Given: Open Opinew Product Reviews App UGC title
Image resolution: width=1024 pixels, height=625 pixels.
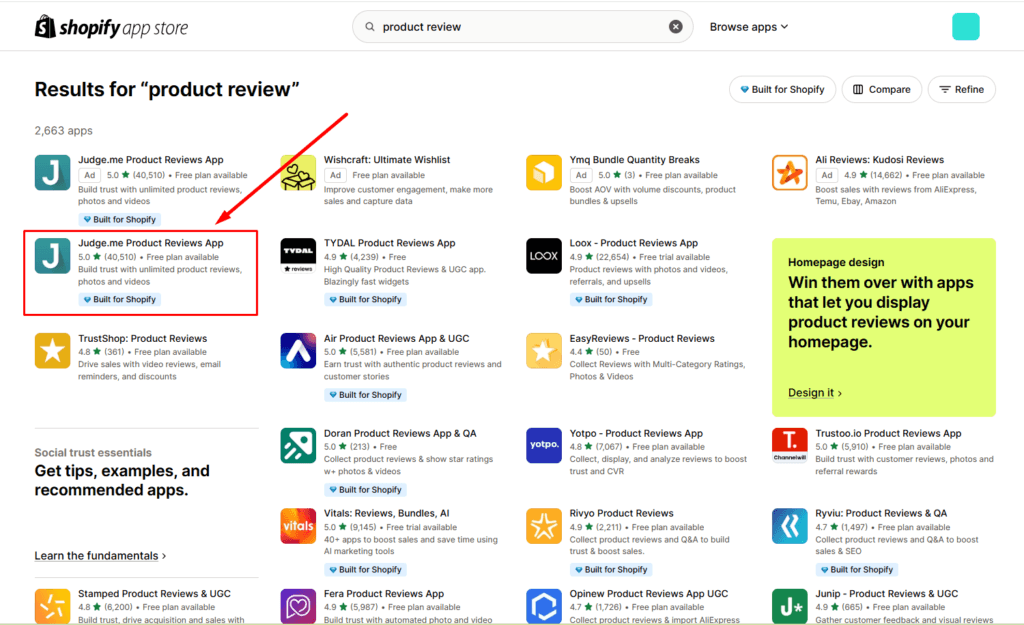Looking at the screenshot, I should (x=648, y=594).
